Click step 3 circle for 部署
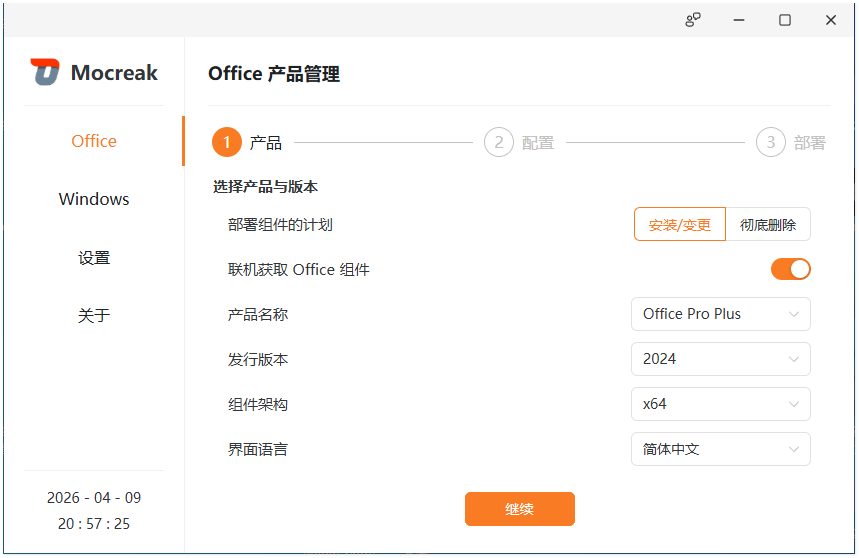The image size is (859, 558). coord(770,143)
